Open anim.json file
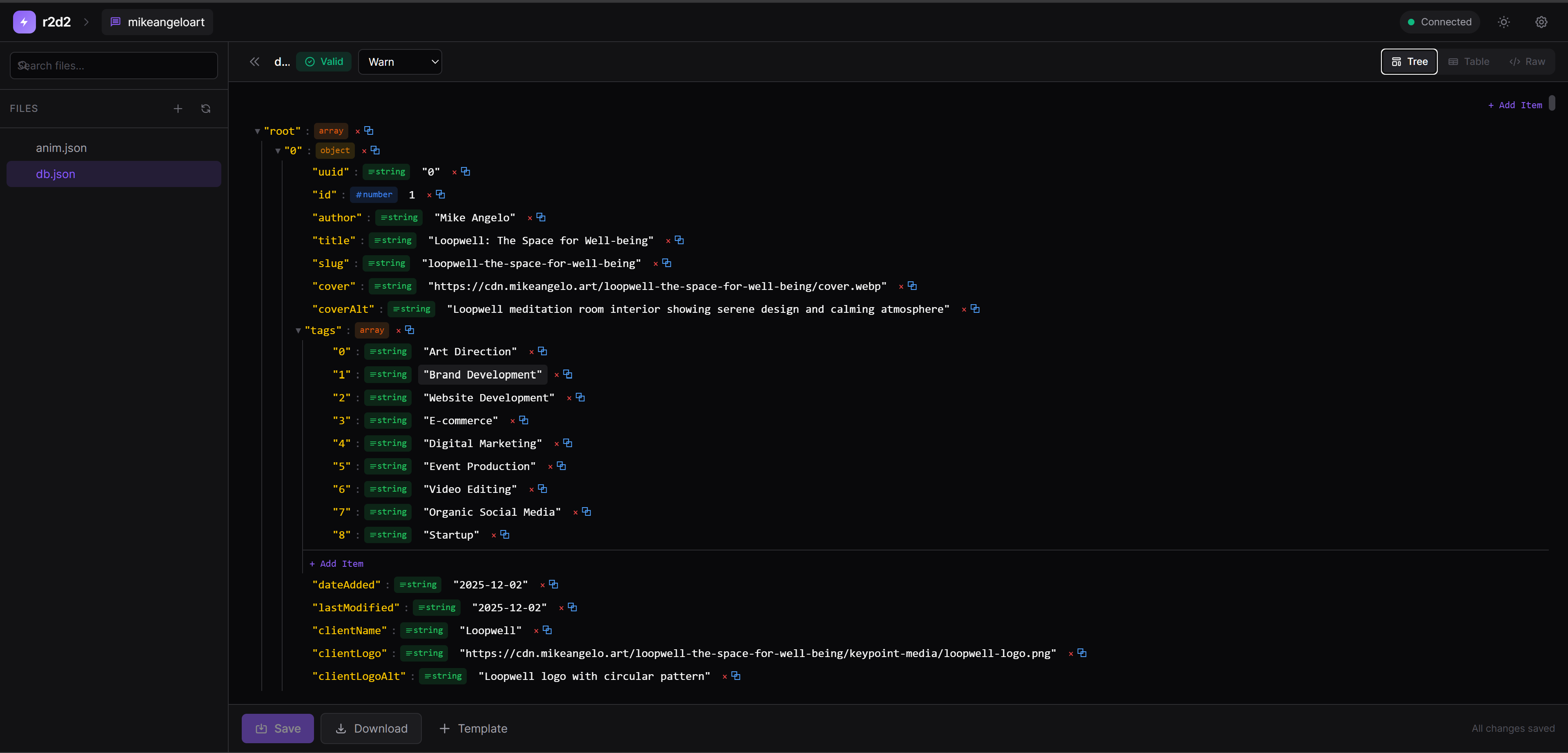1568x753 pixels. pyautogui.click(x=114, y=148)
